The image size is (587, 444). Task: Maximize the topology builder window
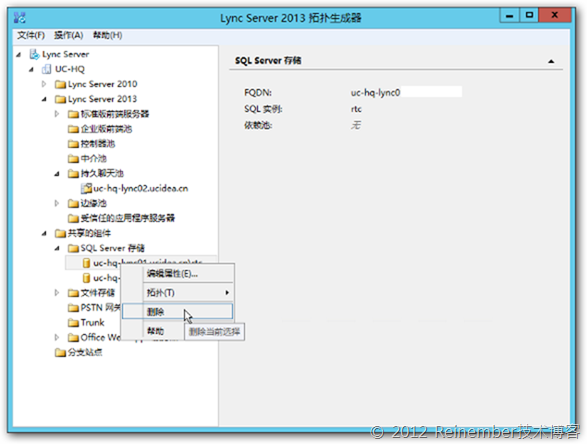pyautogui.click(x=529, y=15)
